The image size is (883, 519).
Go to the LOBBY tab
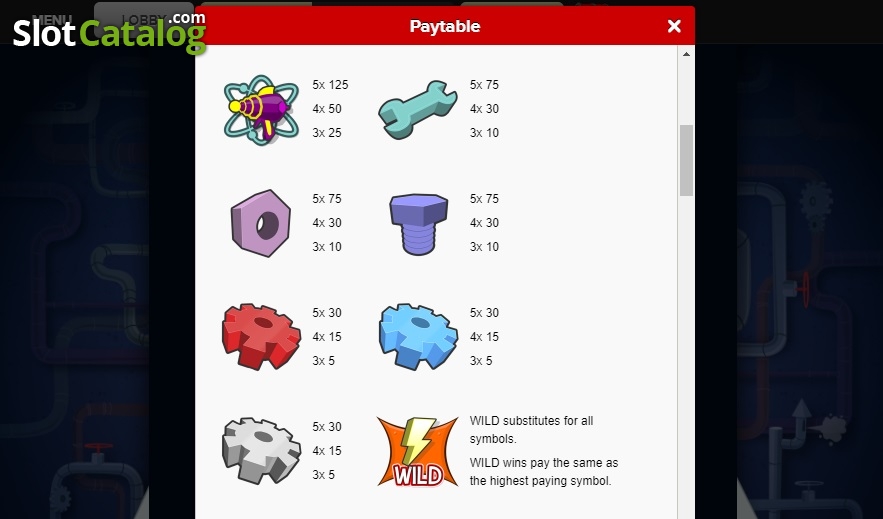(144, 20)
